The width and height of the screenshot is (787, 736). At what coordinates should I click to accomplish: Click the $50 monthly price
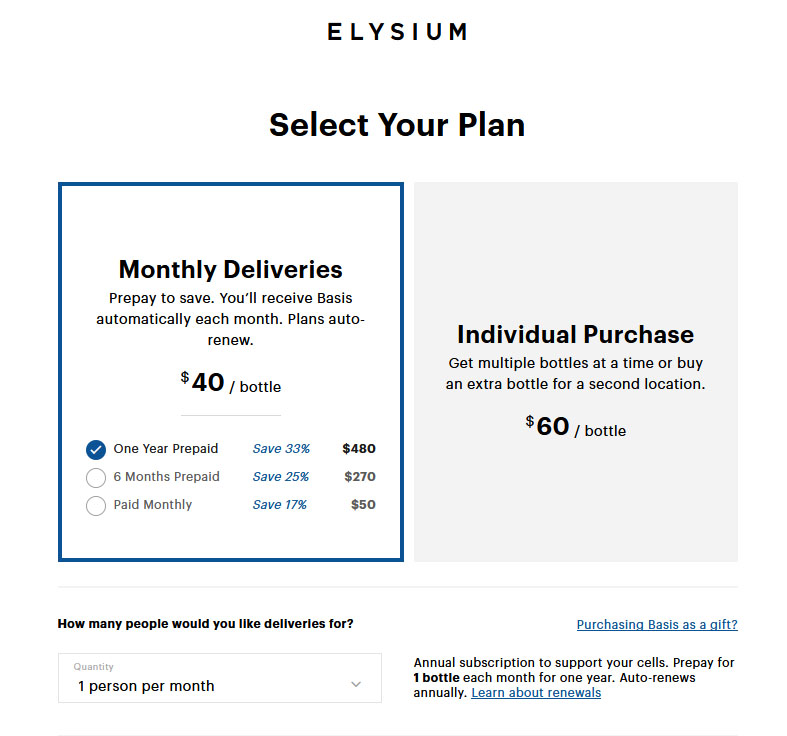pyautogui.click(x=363, y=505)
